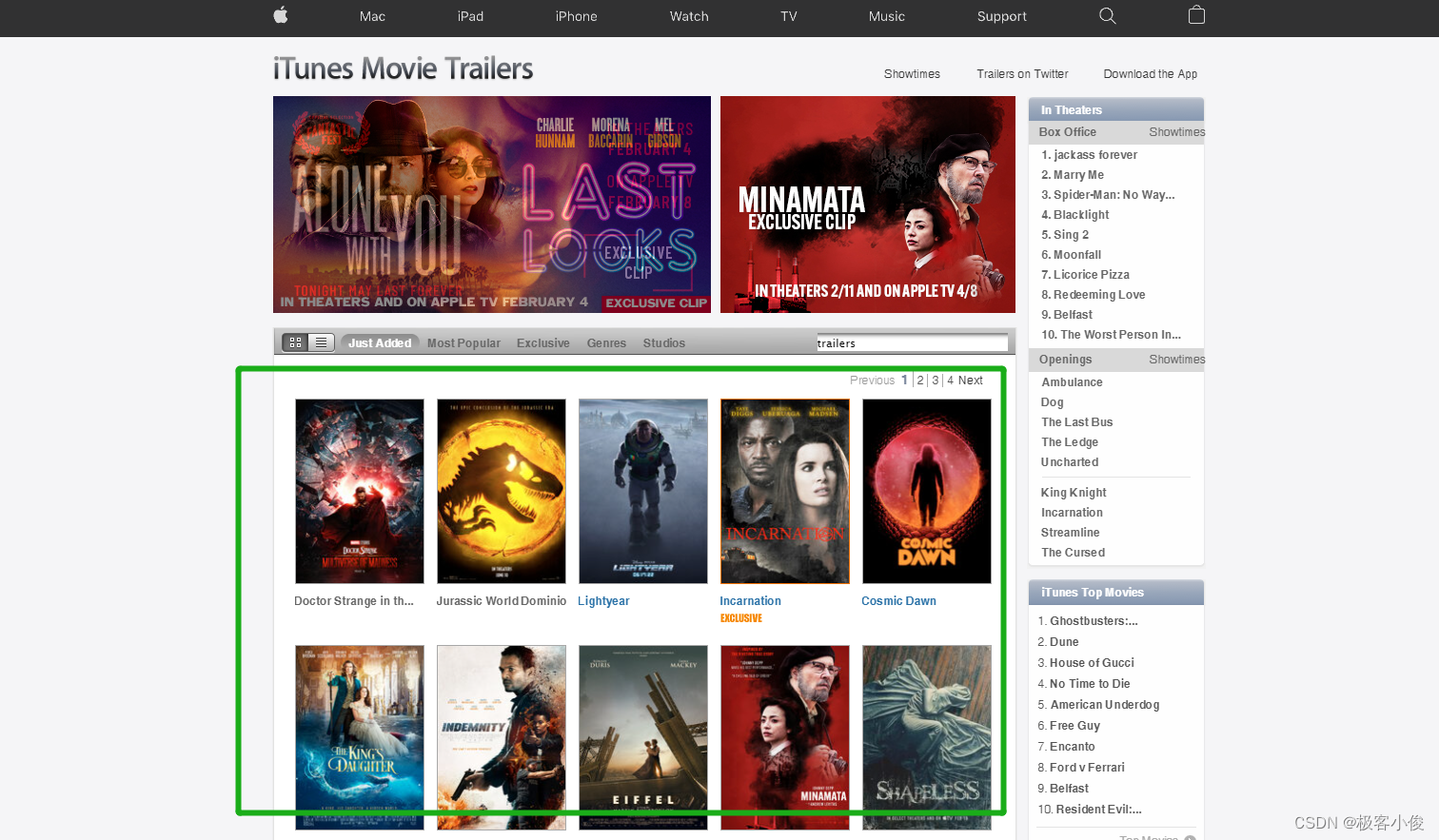Open Mac in top navigation
Image resolution: width=1439 pixels, height=840 pixels.
click(372, 16)
